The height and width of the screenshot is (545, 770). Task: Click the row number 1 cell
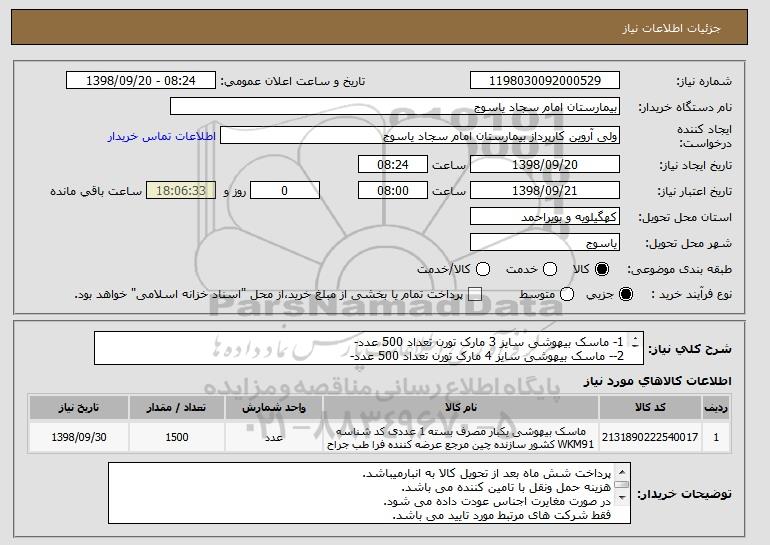point(716,437)
